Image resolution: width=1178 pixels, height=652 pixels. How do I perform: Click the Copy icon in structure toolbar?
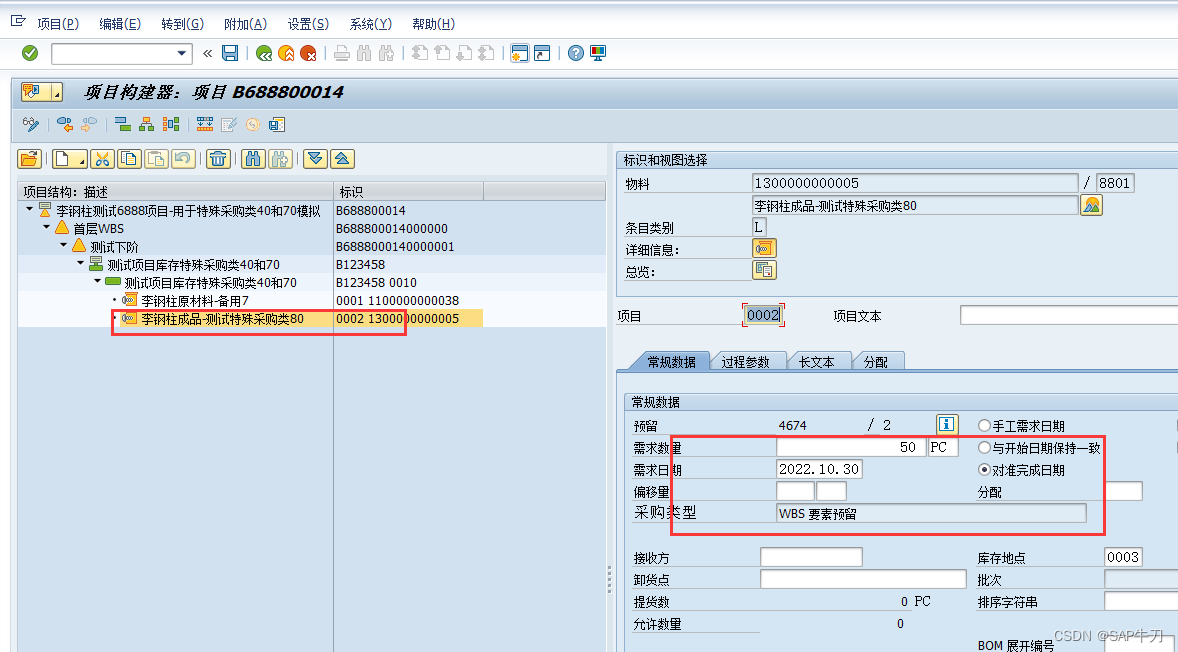pyautogui.click(x=130, y=159)
